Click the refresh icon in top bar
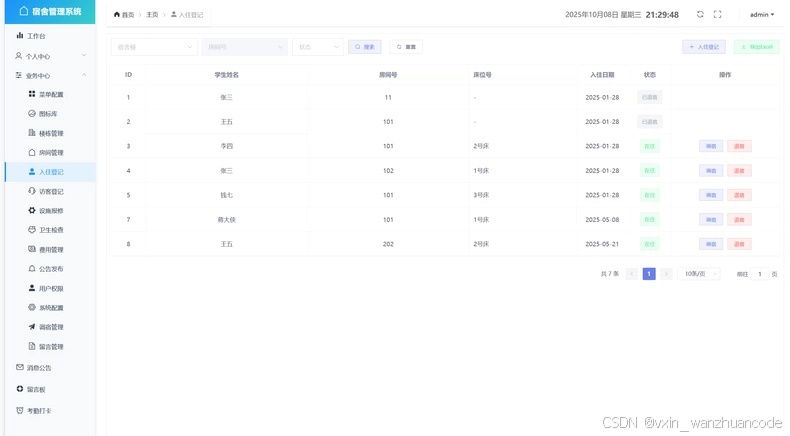The height and width of the screenshot is (436, 790). click(700, 14)
